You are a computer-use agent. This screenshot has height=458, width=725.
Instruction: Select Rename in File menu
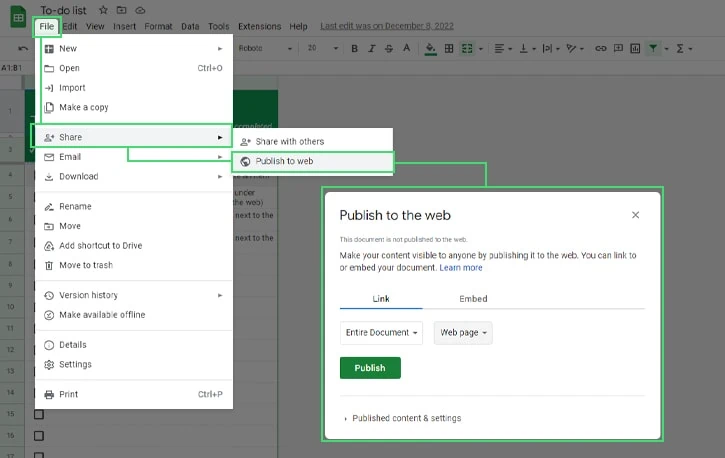[134, 207]
